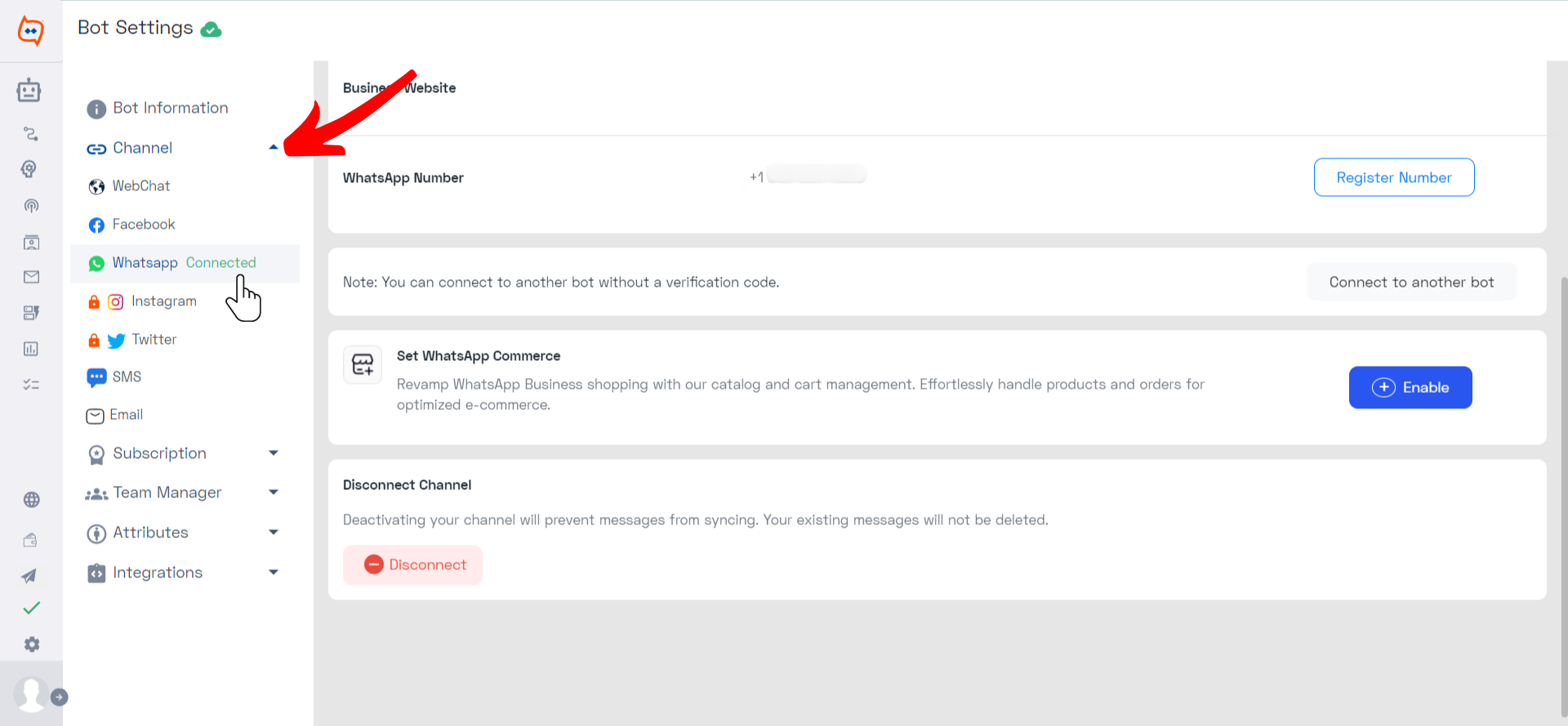This screenshot has height=726, width=1568.
Task: Collapse the Channel section arrow
Action: click(274, 147)
